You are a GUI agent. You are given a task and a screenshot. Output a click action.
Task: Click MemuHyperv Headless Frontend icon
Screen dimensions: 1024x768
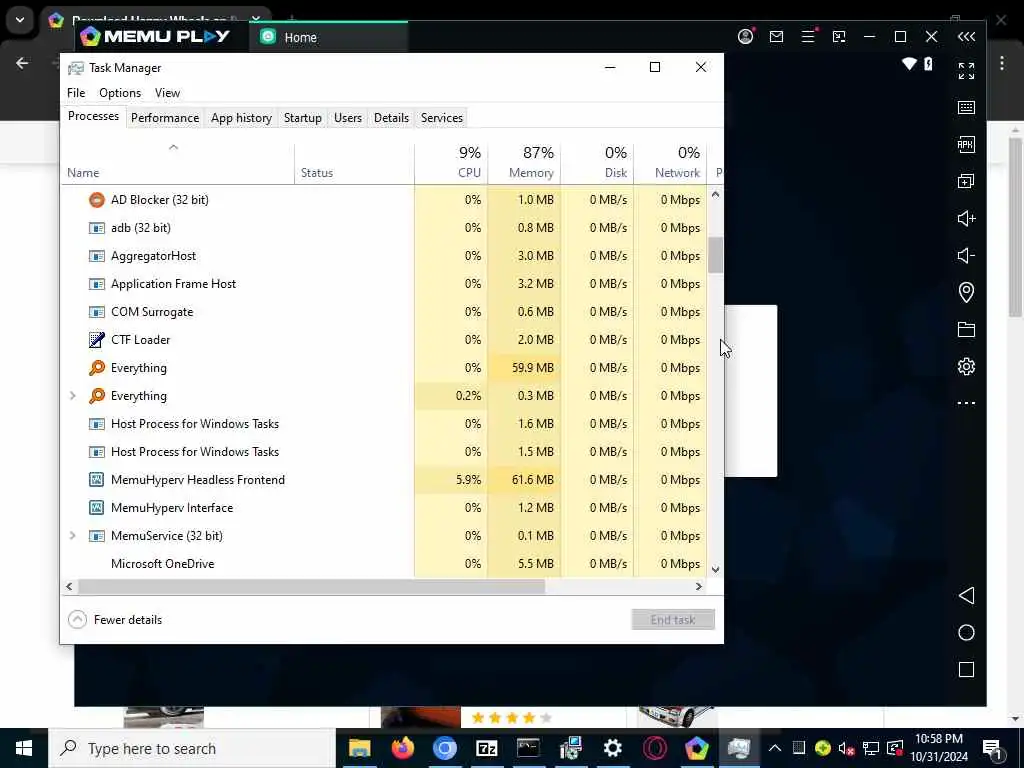pyautogui.click(x=97, y=480)
